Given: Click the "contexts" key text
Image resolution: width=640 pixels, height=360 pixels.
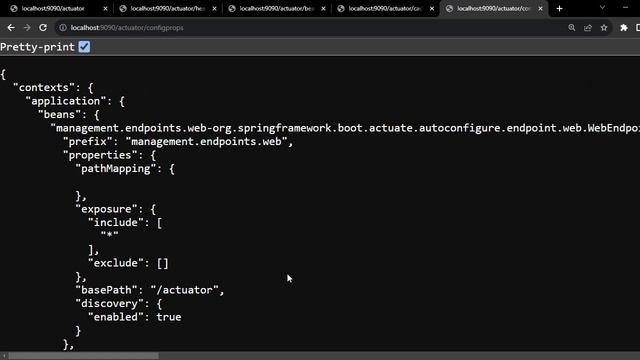Looking at the screenshot, I should tap(44, 88).
